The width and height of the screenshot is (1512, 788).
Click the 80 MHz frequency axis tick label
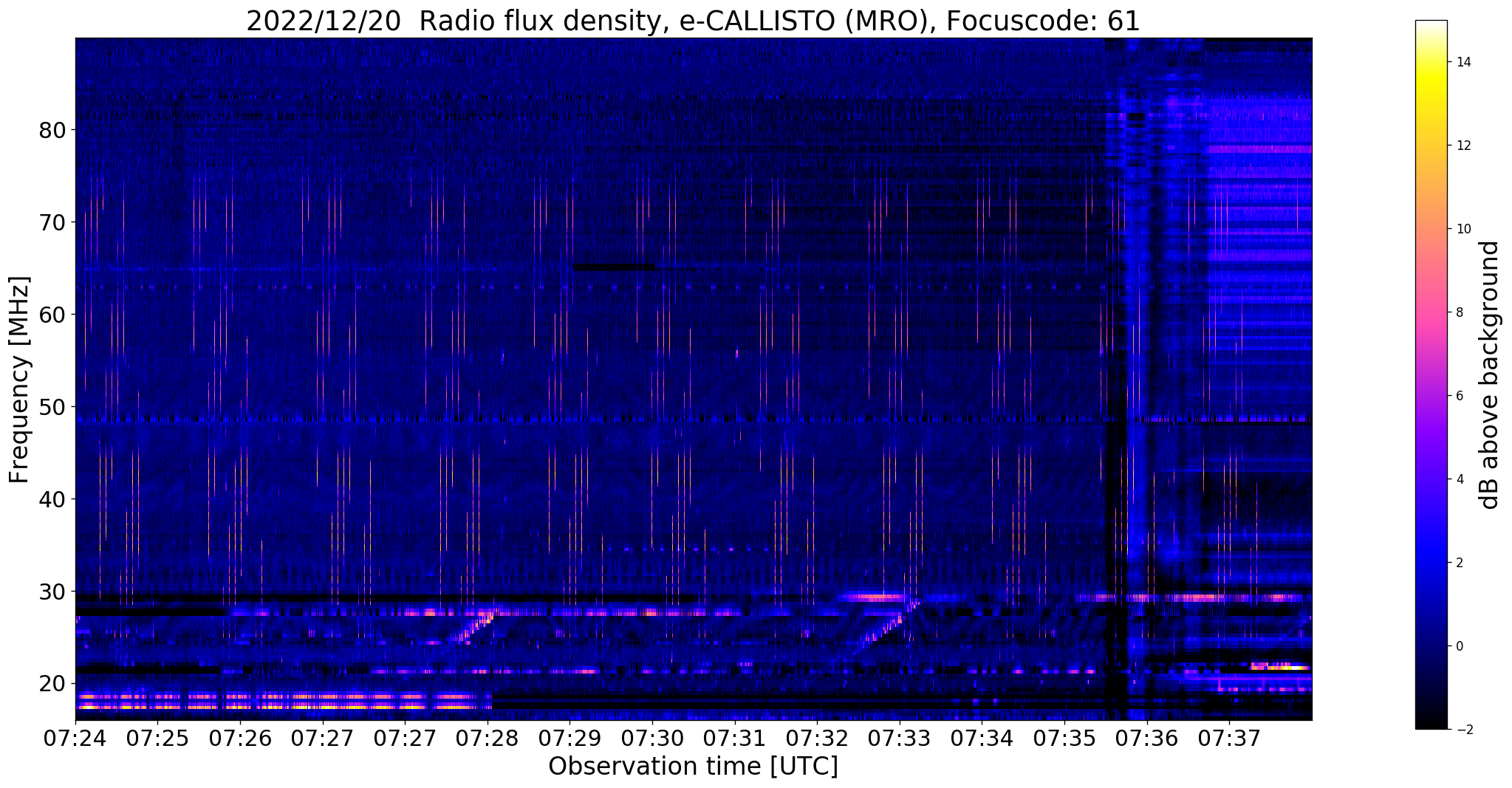click(52, 130)
